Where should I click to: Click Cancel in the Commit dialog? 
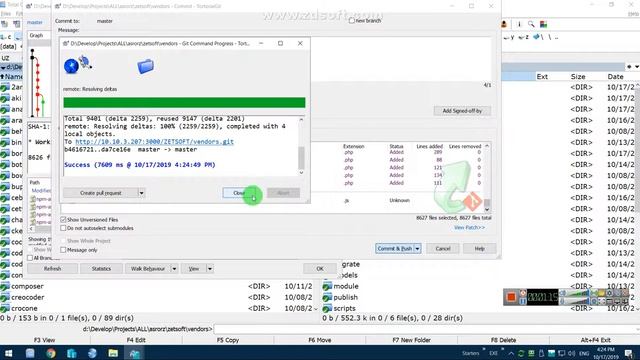click(x=443, y=249)
